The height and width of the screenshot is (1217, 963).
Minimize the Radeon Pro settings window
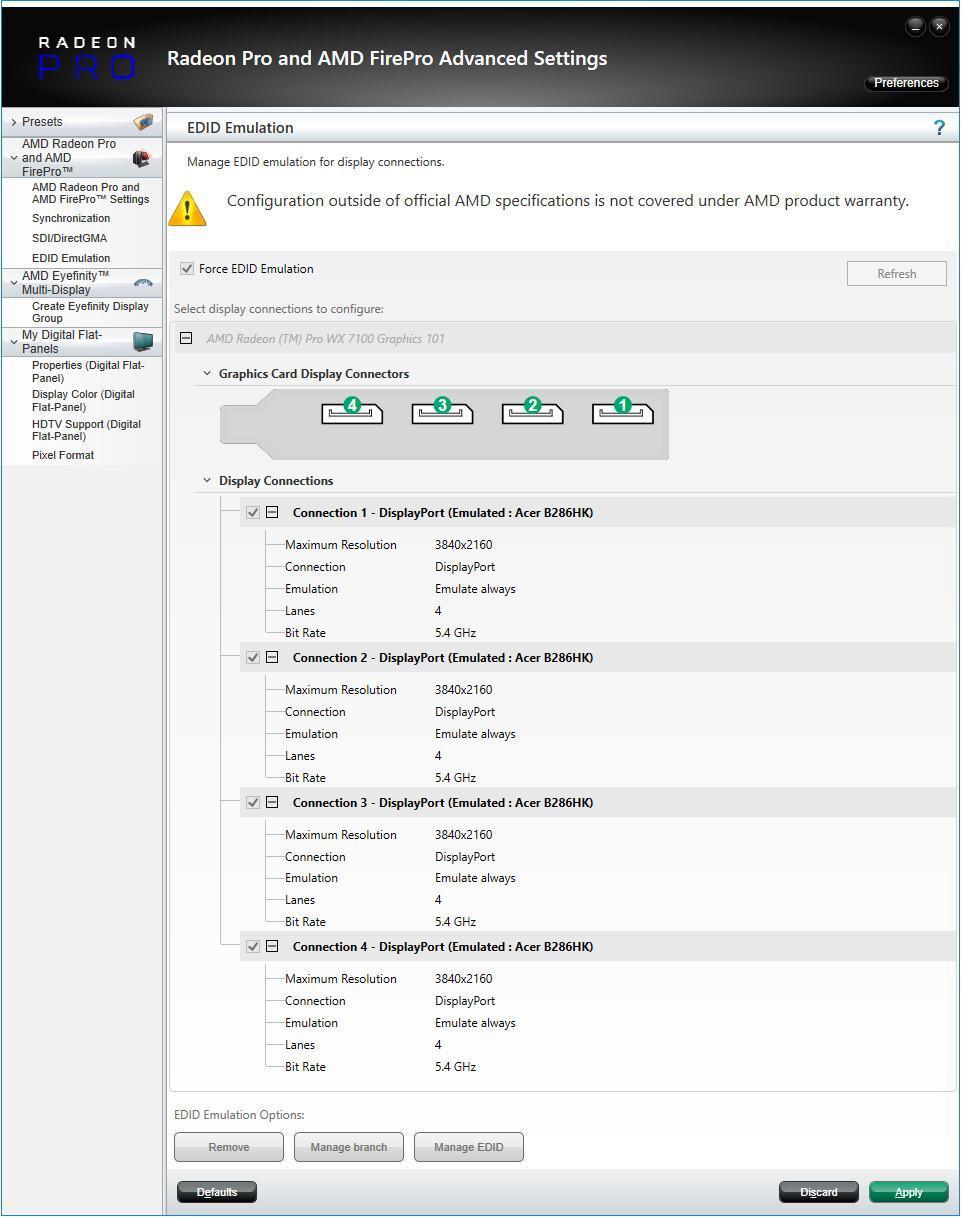point(915,27)
